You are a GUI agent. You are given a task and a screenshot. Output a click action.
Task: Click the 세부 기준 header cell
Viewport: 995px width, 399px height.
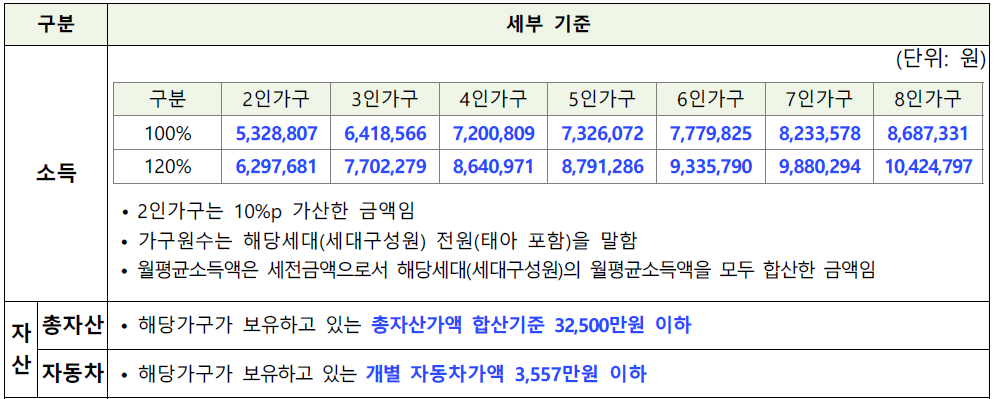[548, 24]
